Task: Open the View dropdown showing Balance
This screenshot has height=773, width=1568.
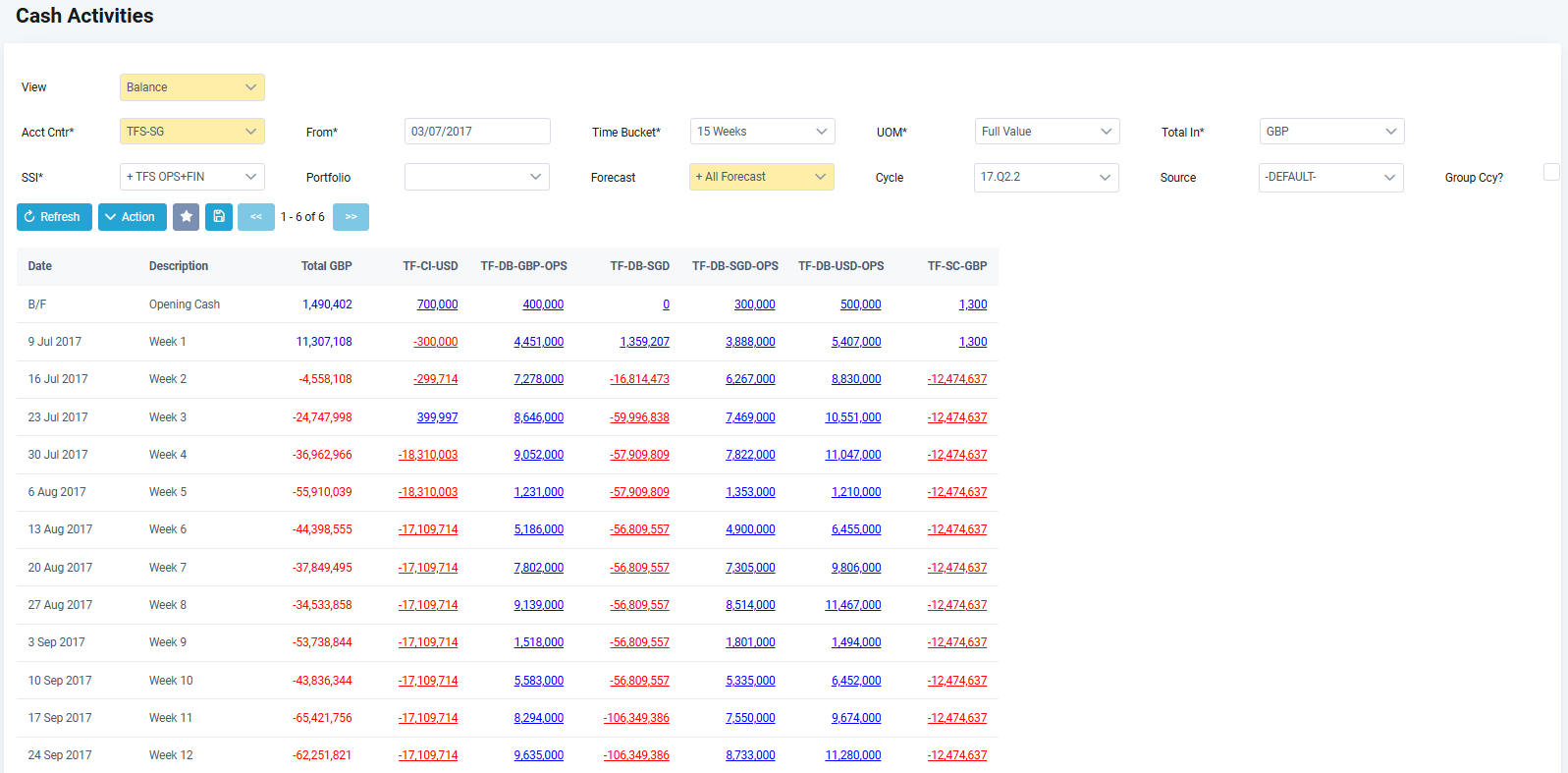Action: (x=191, y=87)
